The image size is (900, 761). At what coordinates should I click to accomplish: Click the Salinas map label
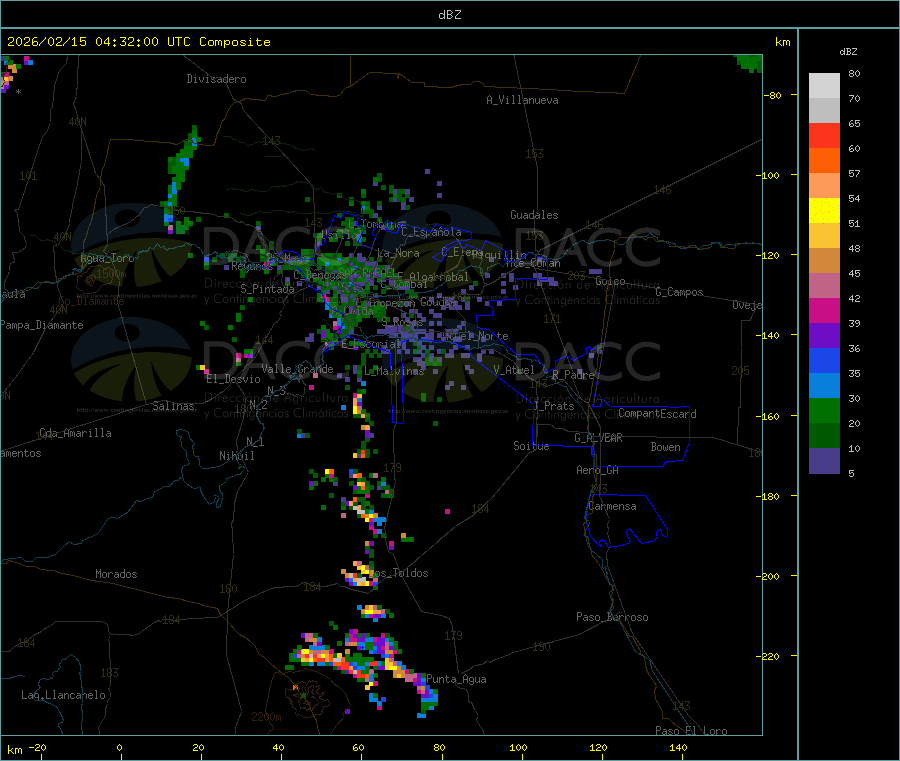(x=173, y=406)
